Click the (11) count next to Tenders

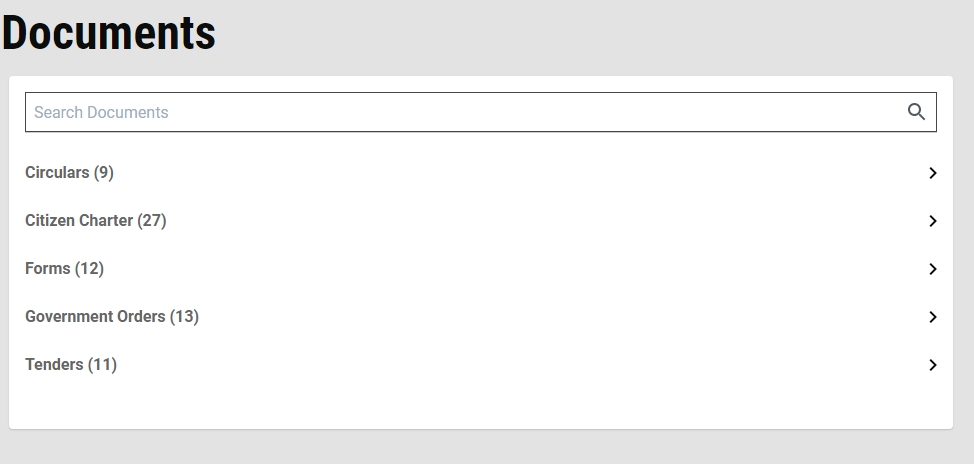click(x=102, y=364)
